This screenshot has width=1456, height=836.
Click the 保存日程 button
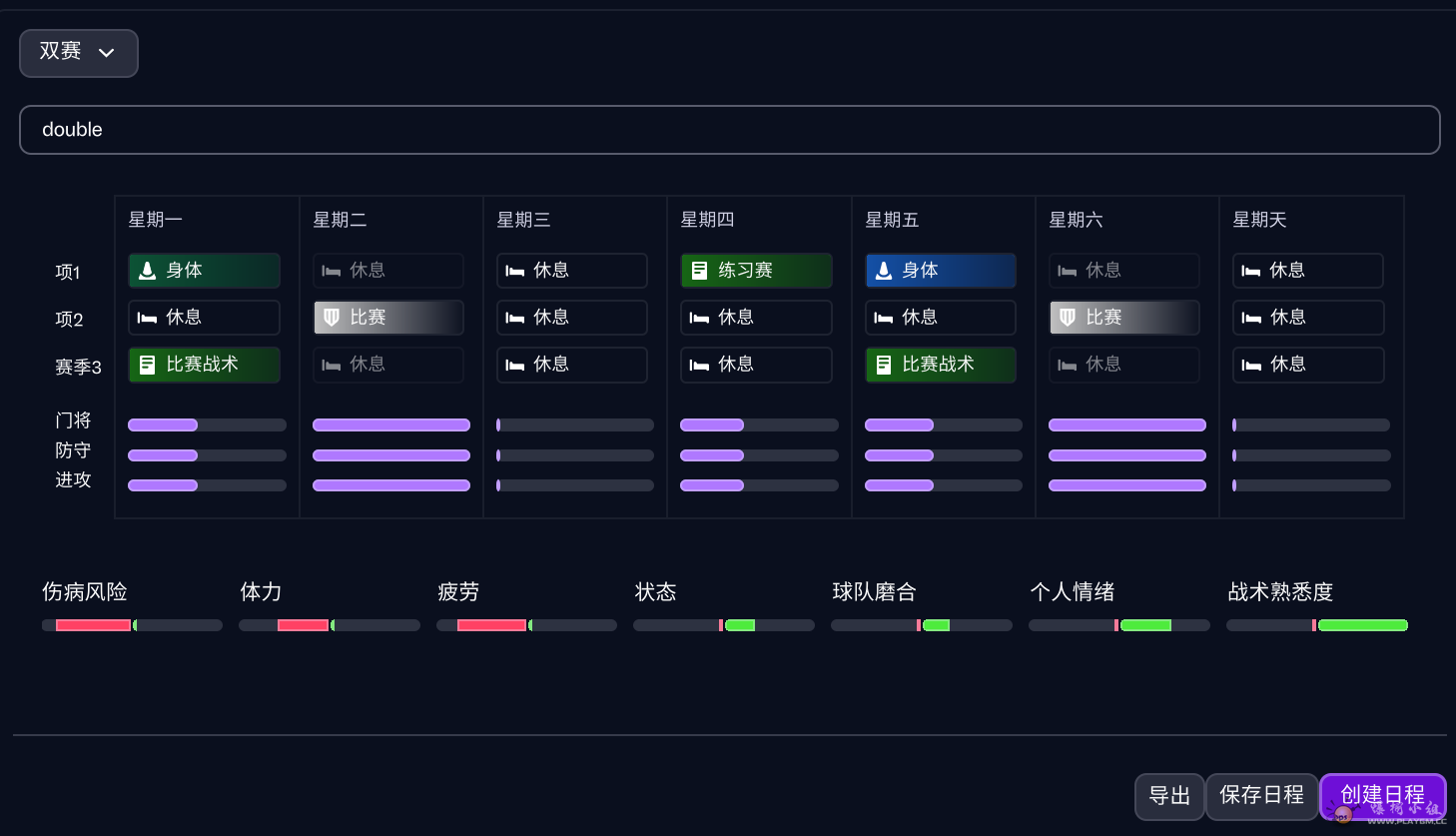[1261, 796]
